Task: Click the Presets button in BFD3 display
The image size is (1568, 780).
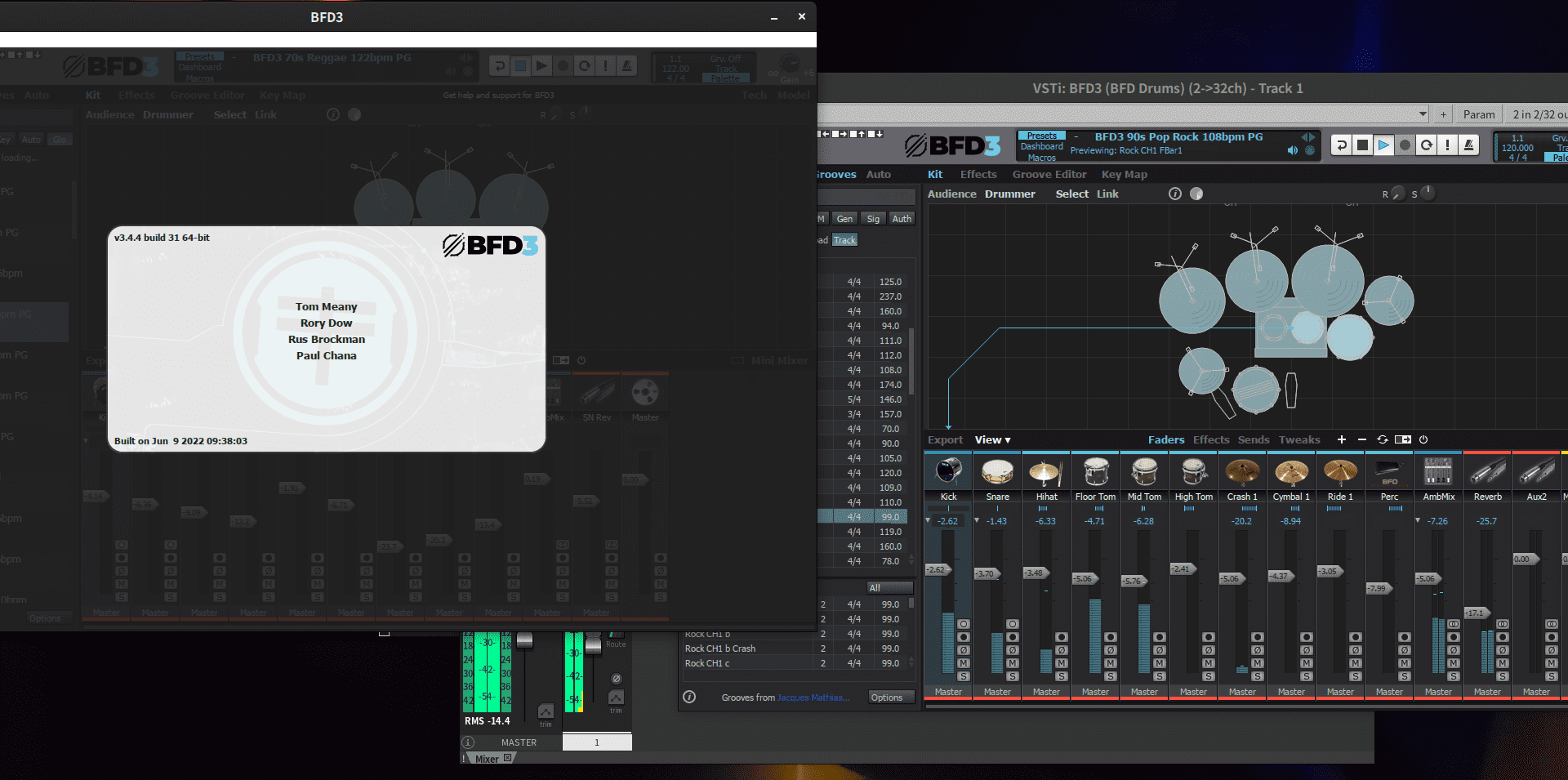Action: pyautogui.click(x=1041, y=136)
